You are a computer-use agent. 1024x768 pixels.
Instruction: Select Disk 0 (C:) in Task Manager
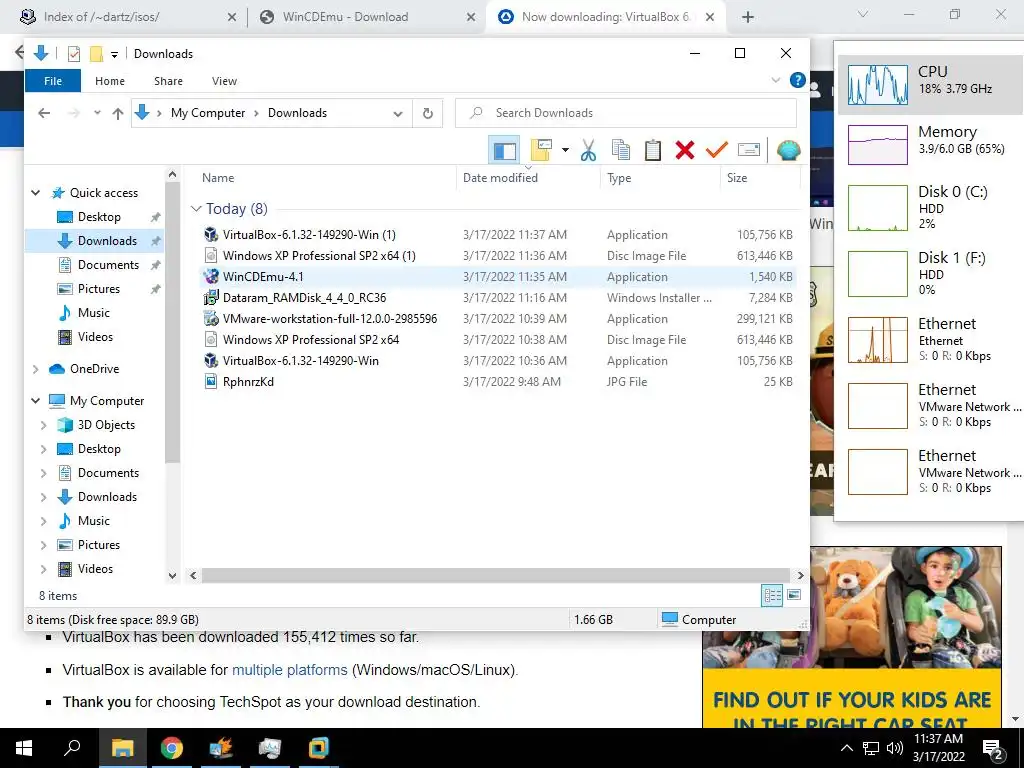(930, 208)
